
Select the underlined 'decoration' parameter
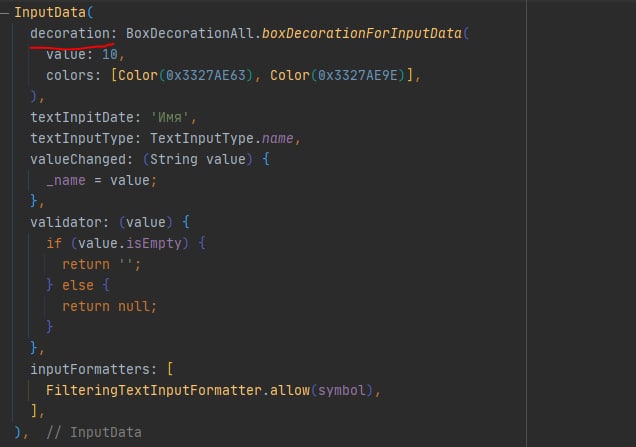(x=70, y=33)
